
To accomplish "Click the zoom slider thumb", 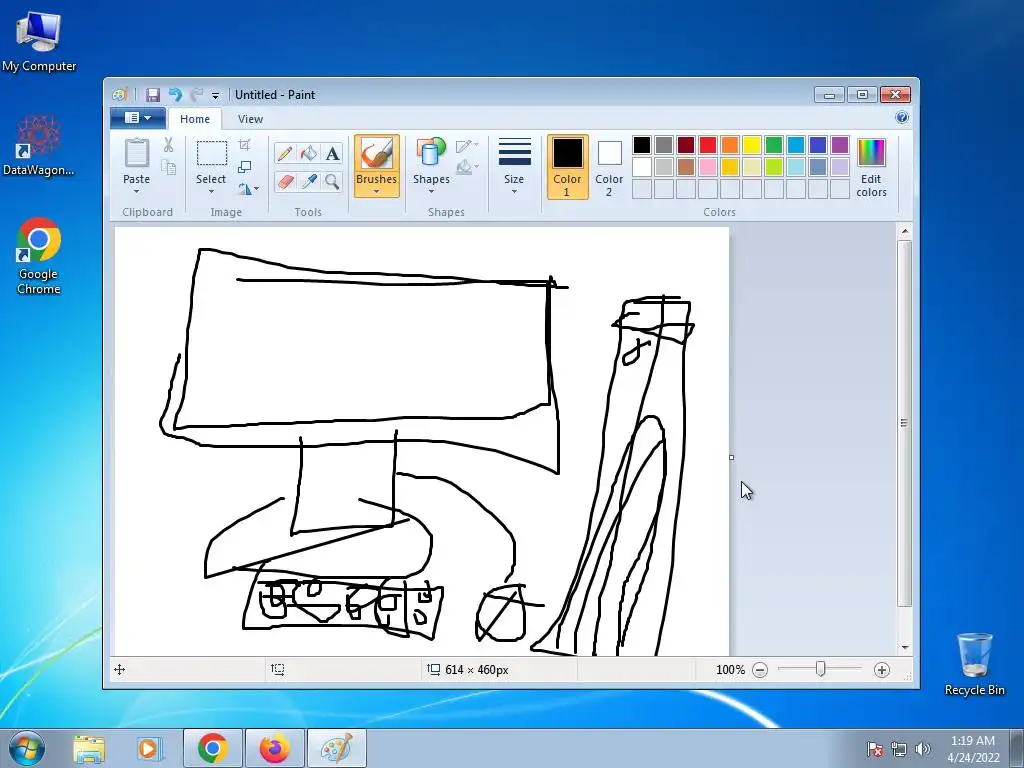I will coord(821,669).
